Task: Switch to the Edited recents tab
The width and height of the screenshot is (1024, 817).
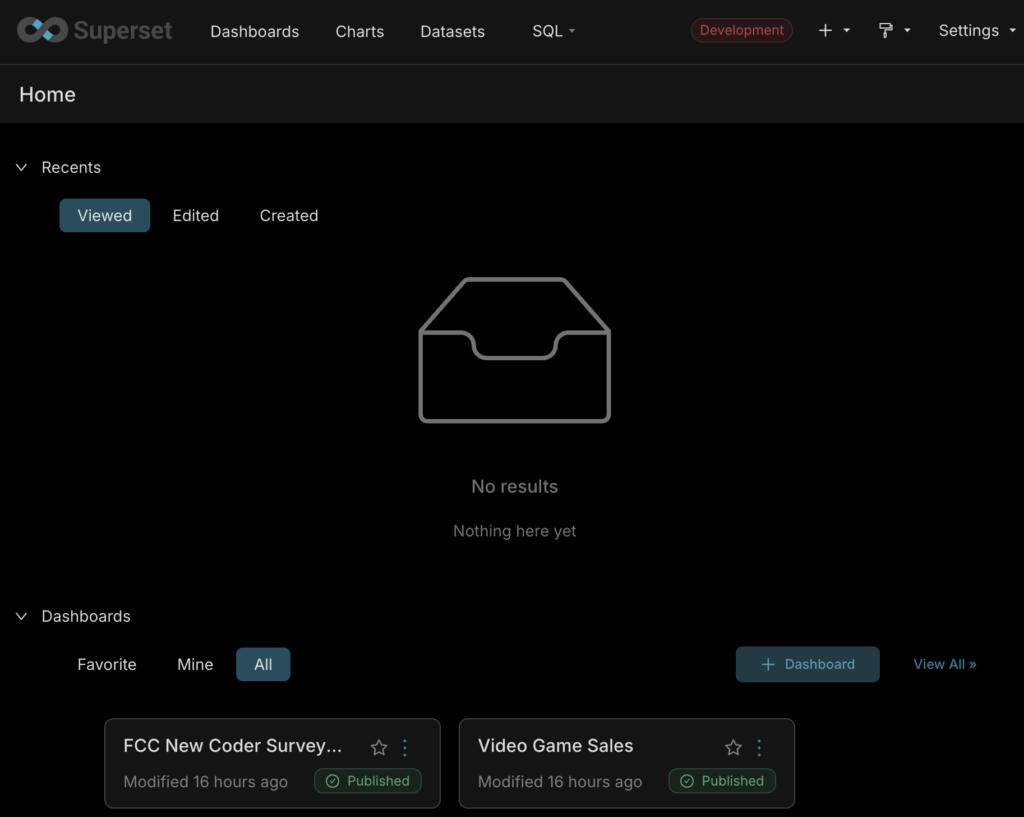Action: coord(195,215)
